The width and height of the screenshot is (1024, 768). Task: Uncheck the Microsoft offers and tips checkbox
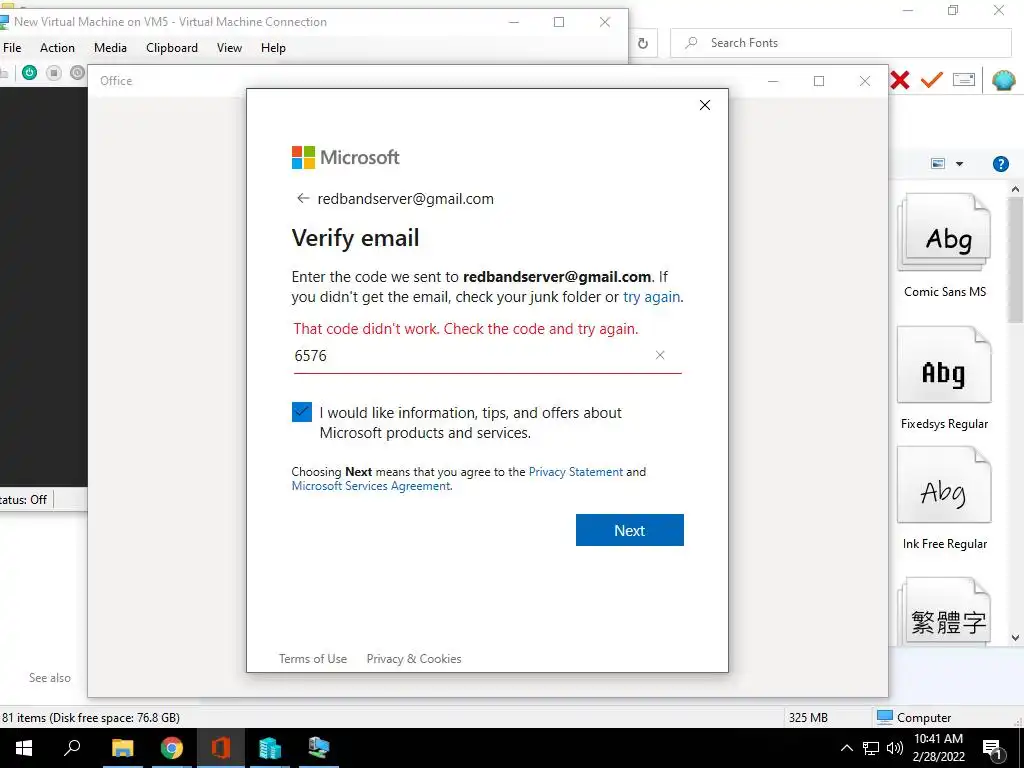pyautogui.click(x=302, y=412)
